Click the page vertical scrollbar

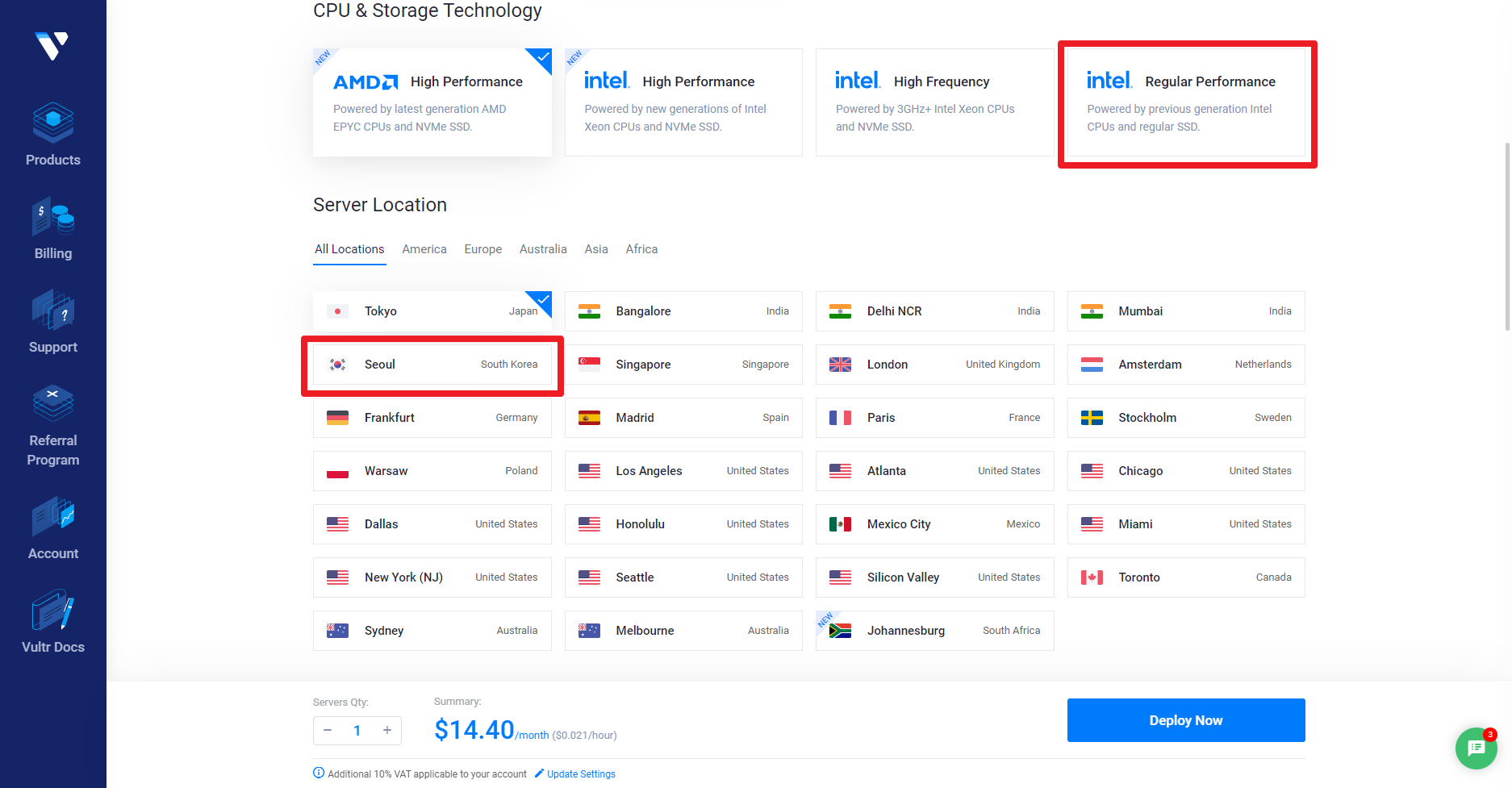[x=1507, y=237]
